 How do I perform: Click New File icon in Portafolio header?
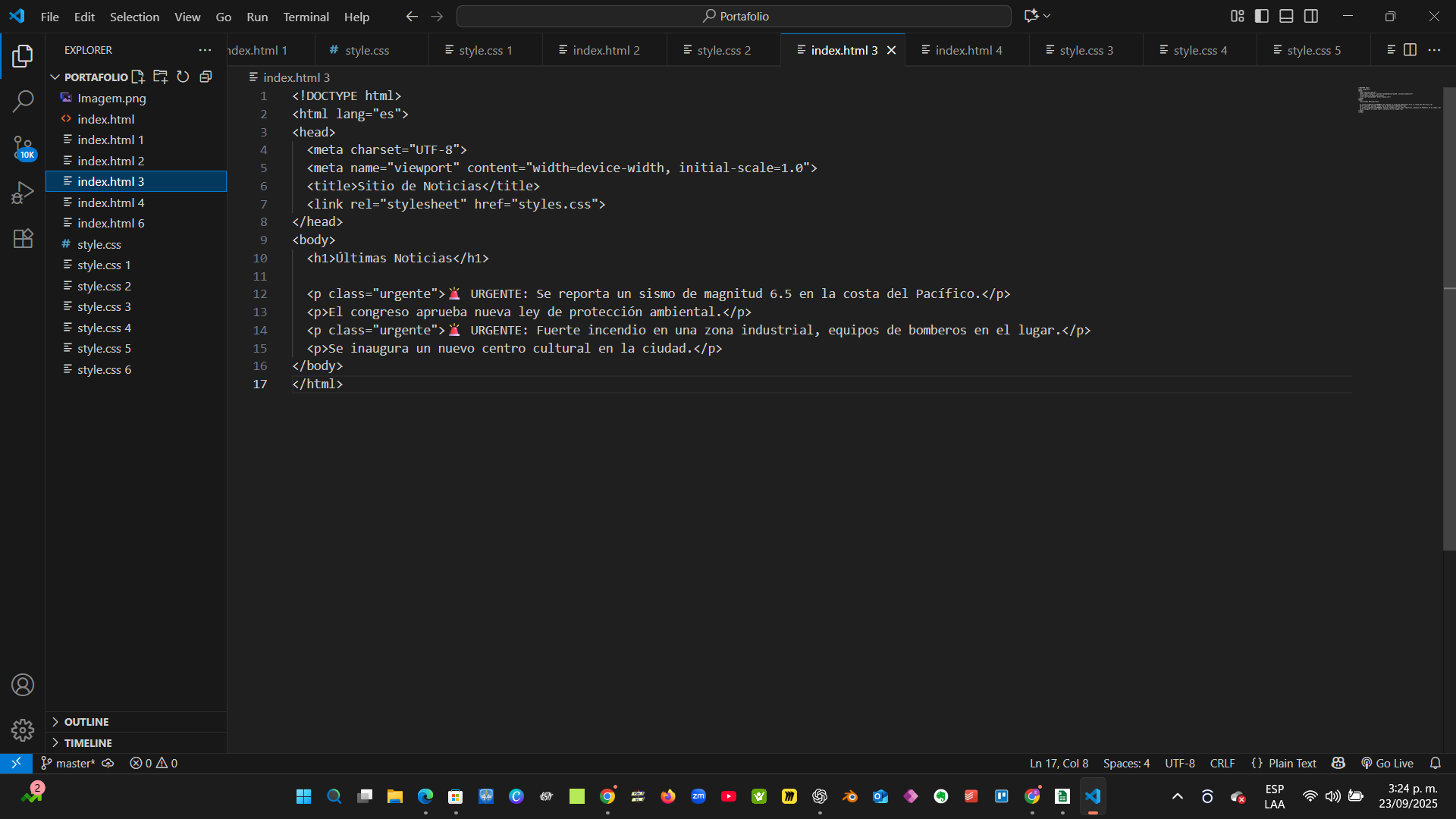138,77
